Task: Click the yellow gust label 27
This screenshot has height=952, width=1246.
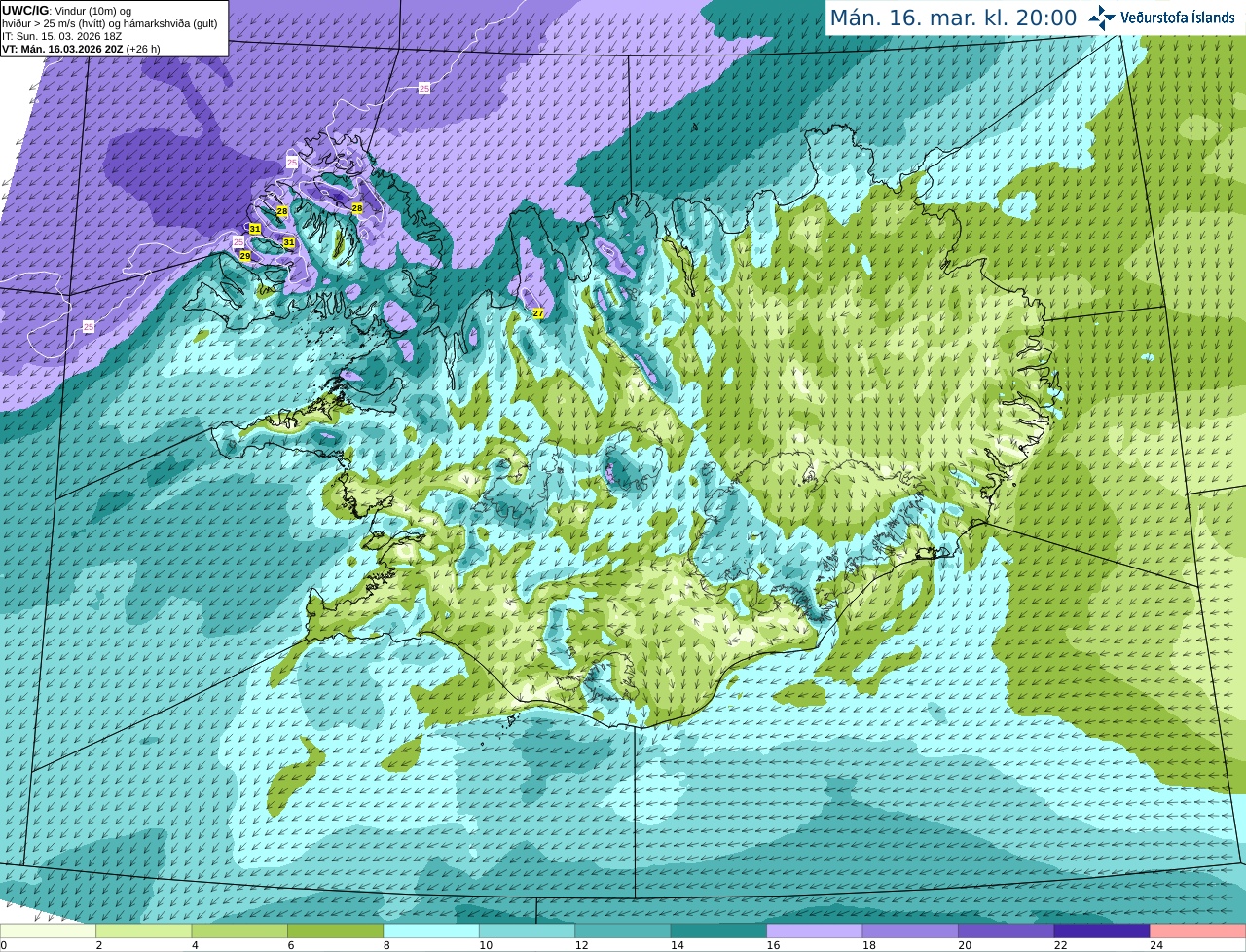Action: [538, 313]
